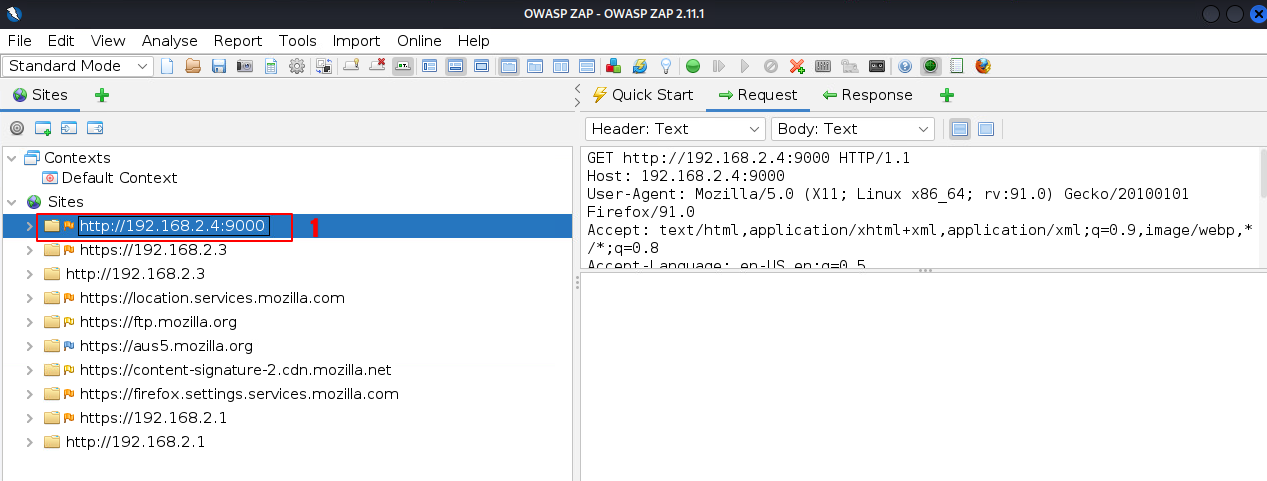Click the New Session toolbar icon
This screenshot has width=1267, height=481.
click(x=167, y=66)
